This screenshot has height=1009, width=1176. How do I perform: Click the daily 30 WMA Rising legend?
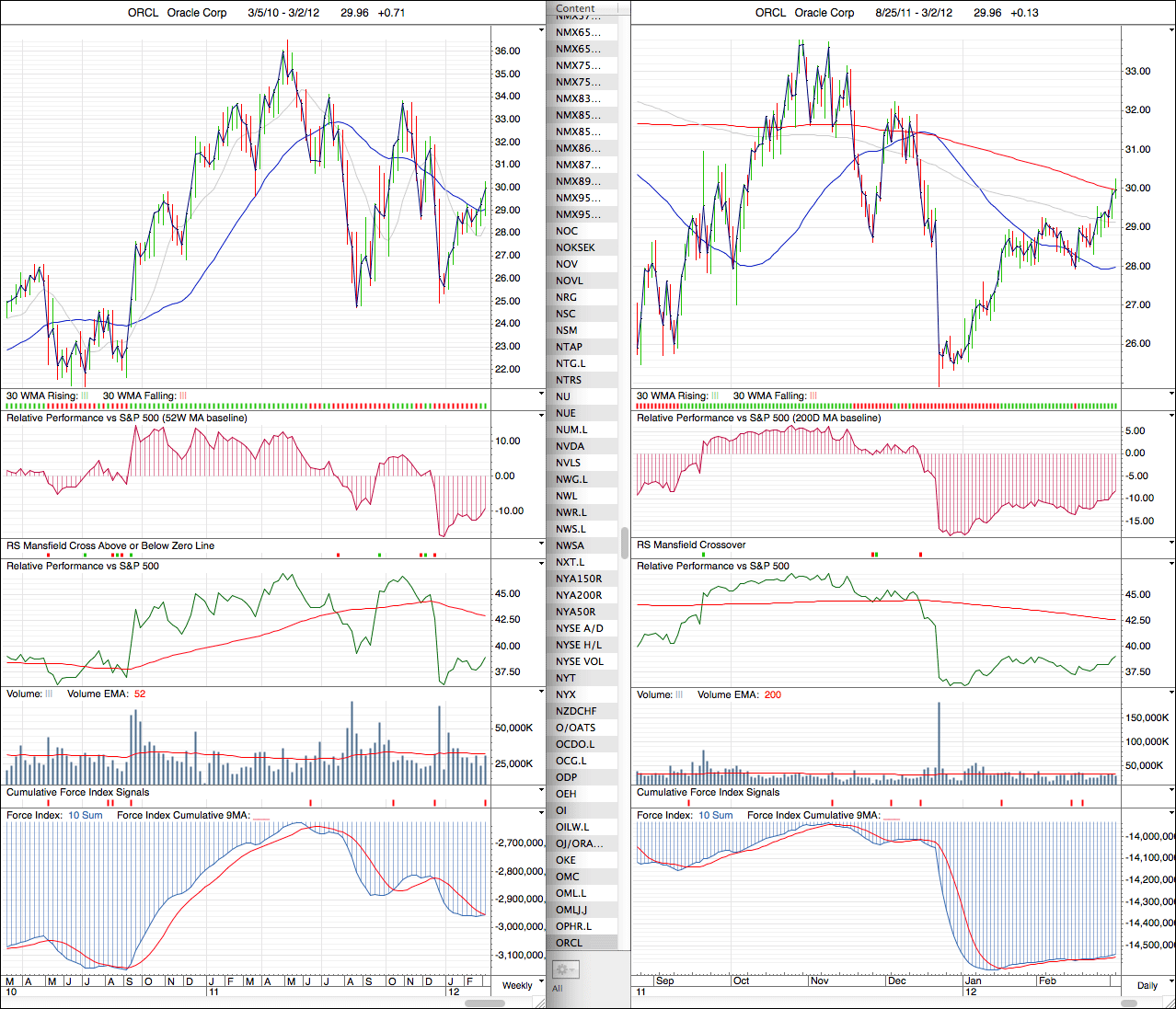(677, 396)
